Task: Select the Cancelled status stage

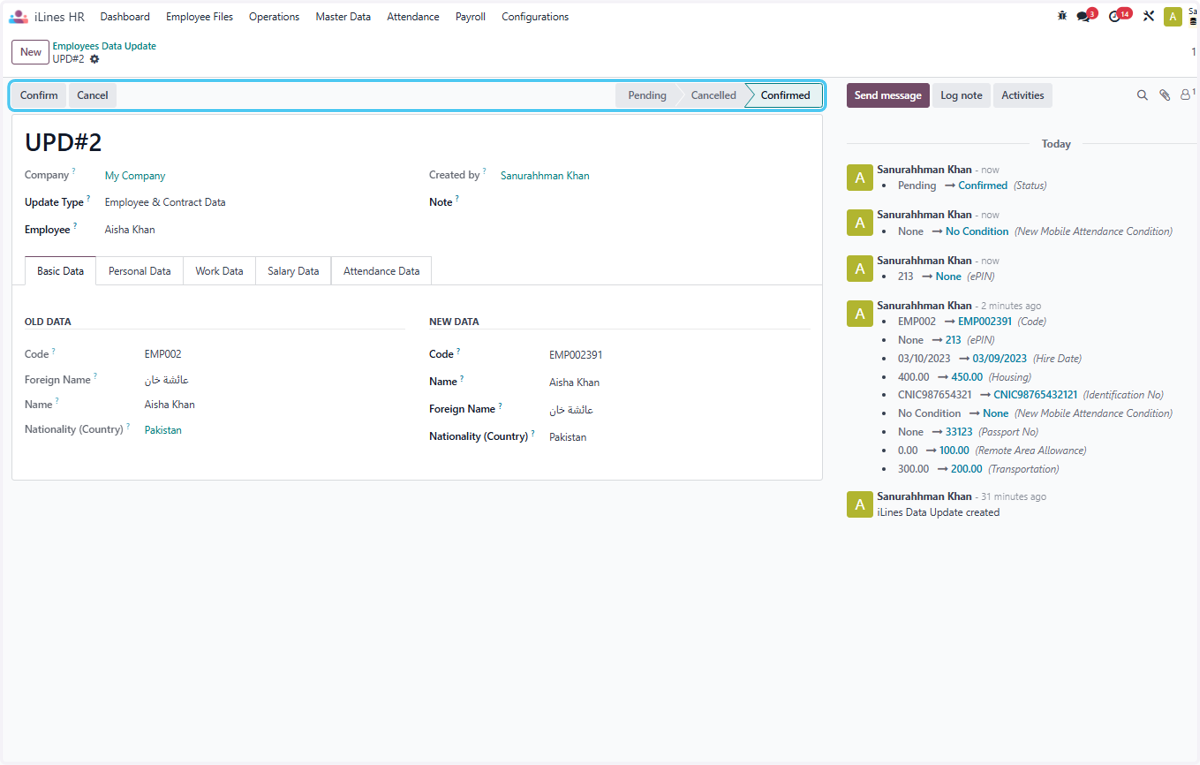Action: coord(713,96)
